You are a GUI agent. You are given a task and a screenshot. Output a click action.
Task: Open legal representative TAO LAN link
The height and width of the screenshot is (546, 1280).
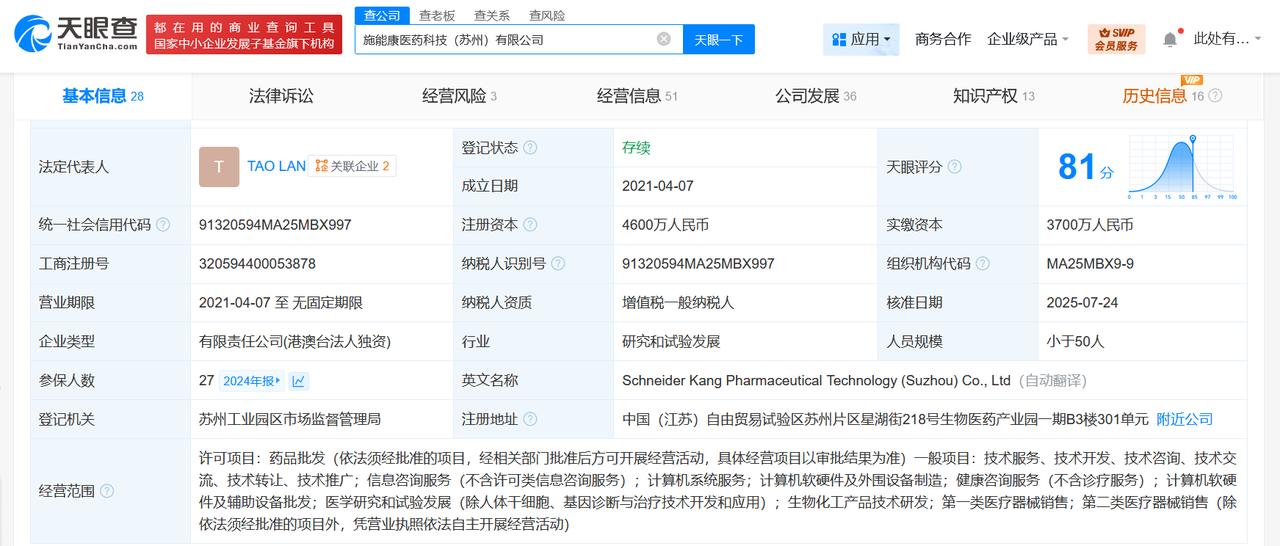pyautogui.click(x=277, y=166)
